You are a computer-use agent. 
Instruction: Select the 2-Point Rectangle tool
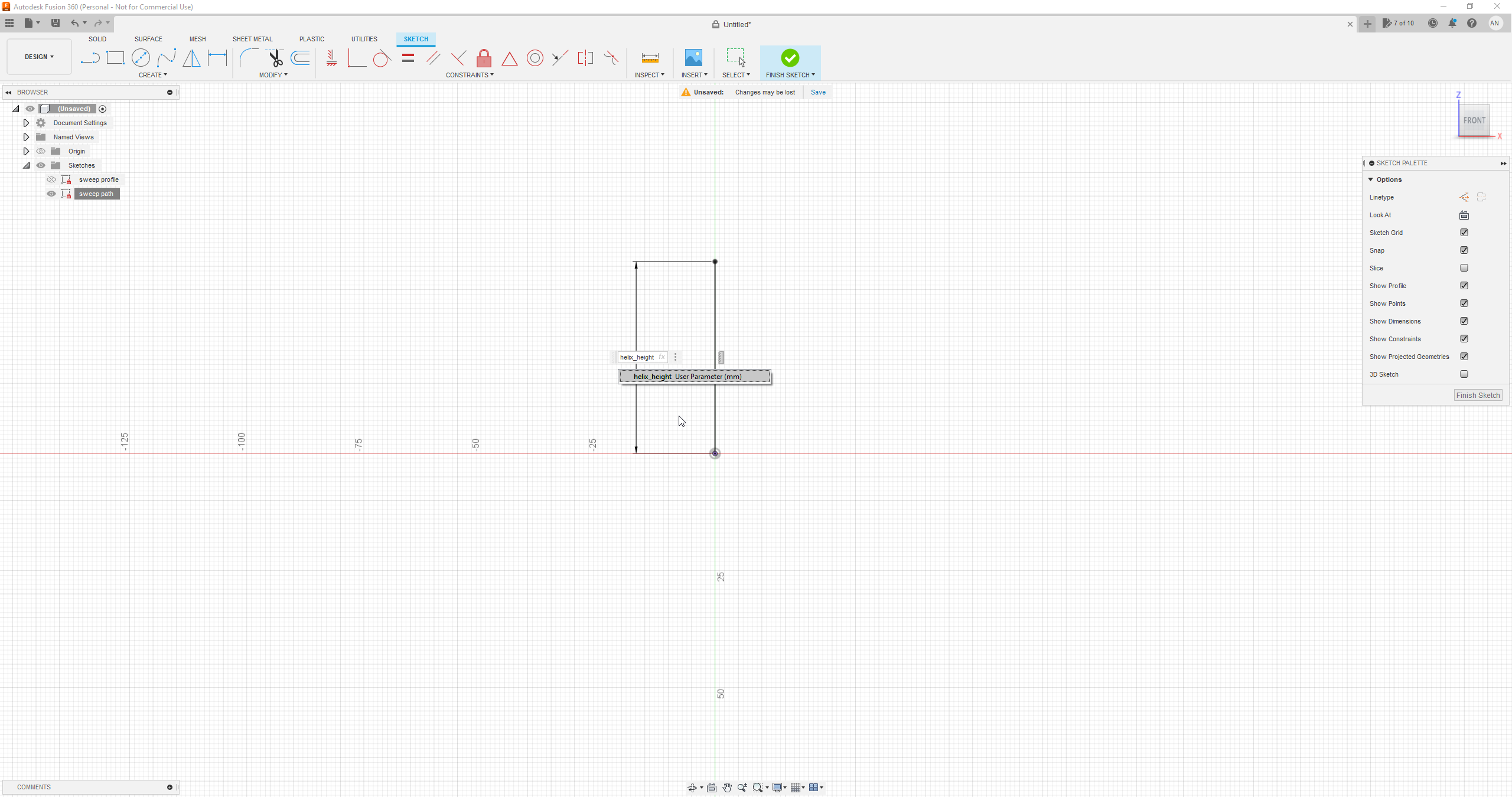point(115,58)
